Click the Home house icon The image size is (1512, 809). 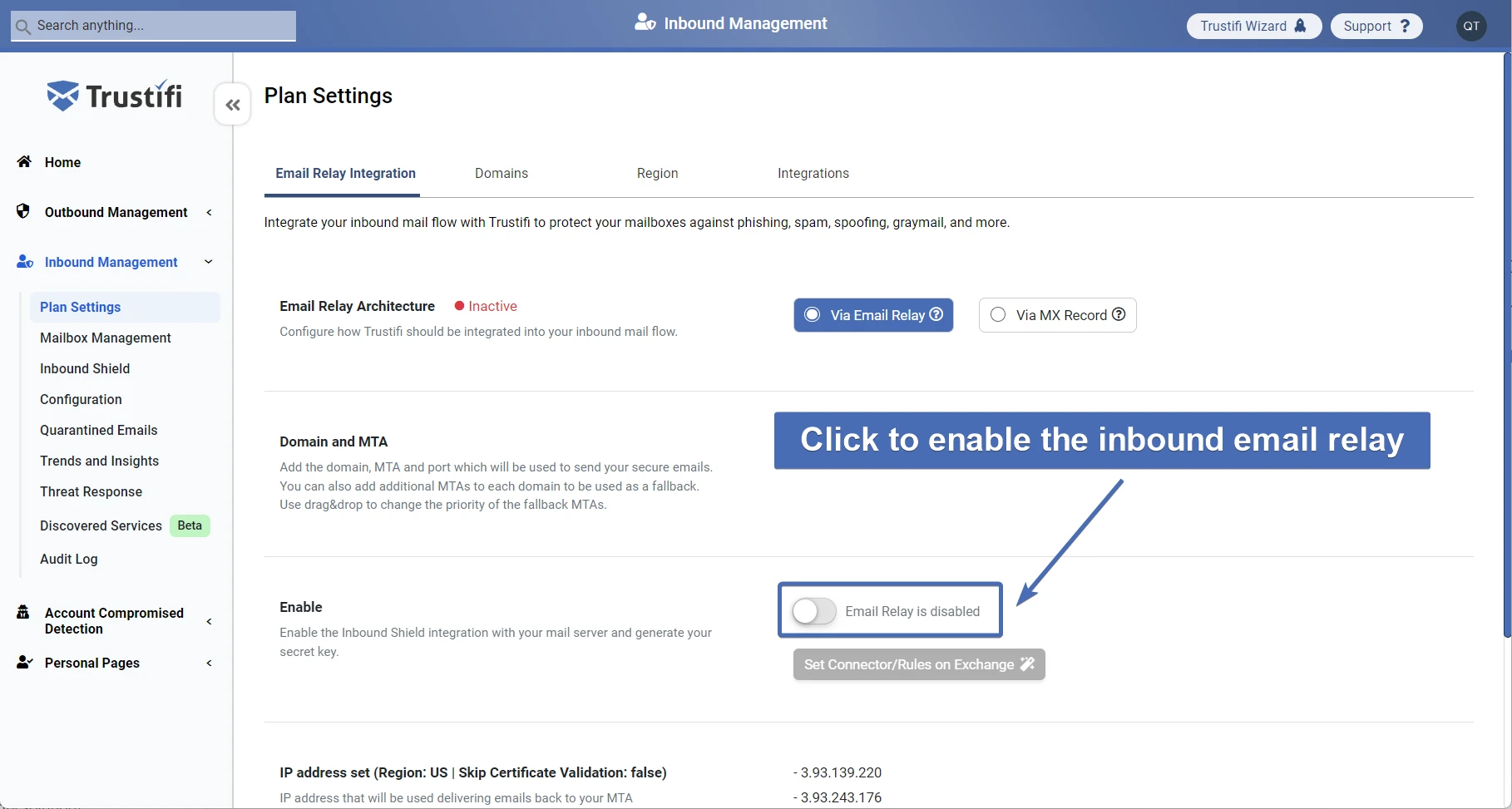coord(24,162)
